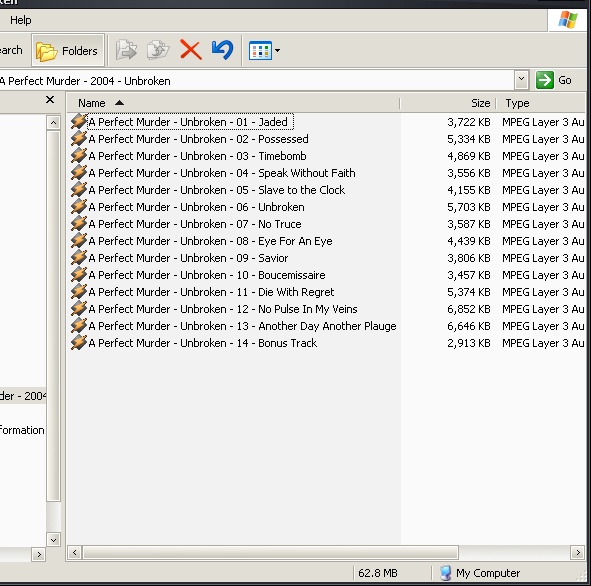Screen dimensions: 591x586
Task: Open the Help menu
Action: pos(20,20)
